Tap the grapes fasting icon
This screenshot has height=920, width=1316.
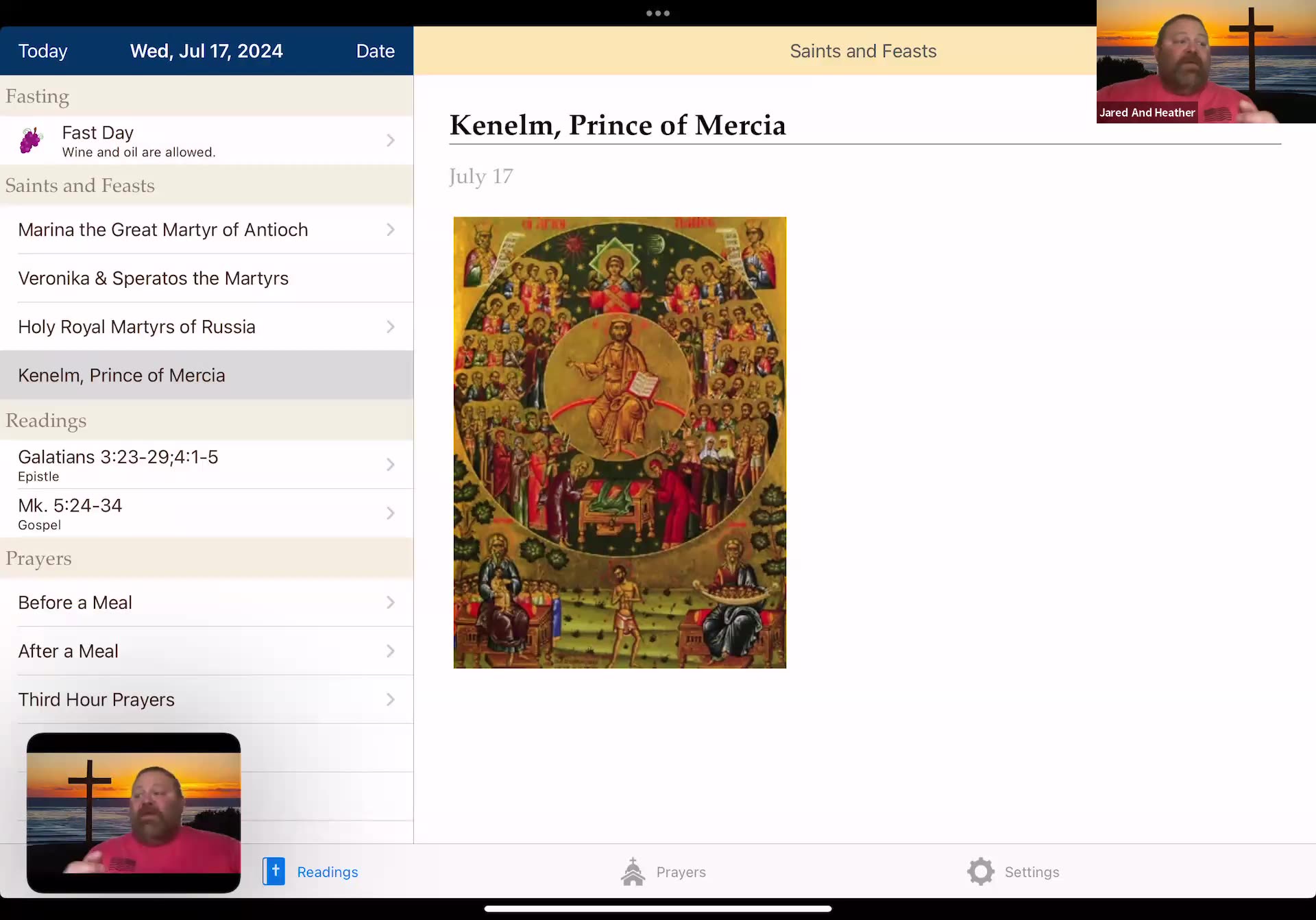pyautogui.click(x=31, y=140)
